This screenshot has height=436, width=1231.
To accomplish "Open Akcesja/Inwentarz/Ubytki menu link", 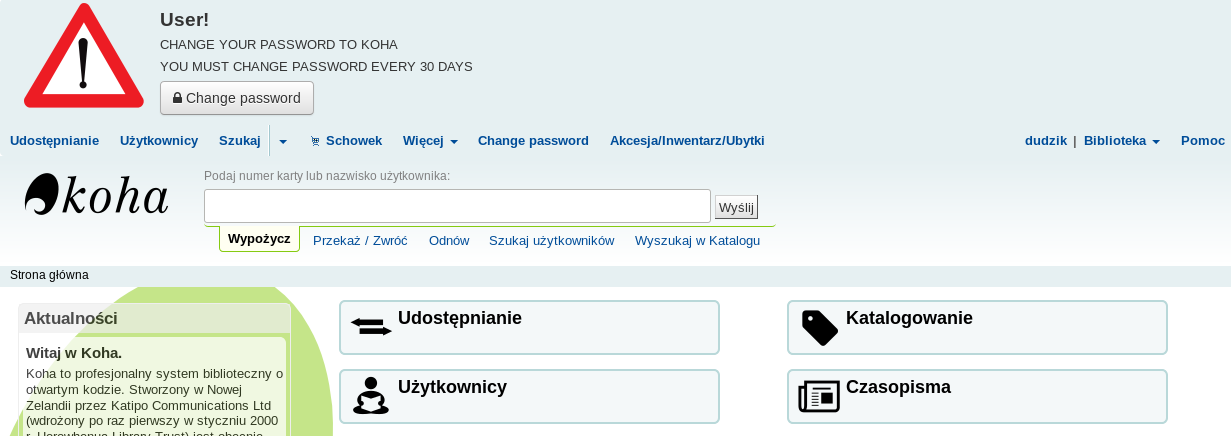I will 687,141.
